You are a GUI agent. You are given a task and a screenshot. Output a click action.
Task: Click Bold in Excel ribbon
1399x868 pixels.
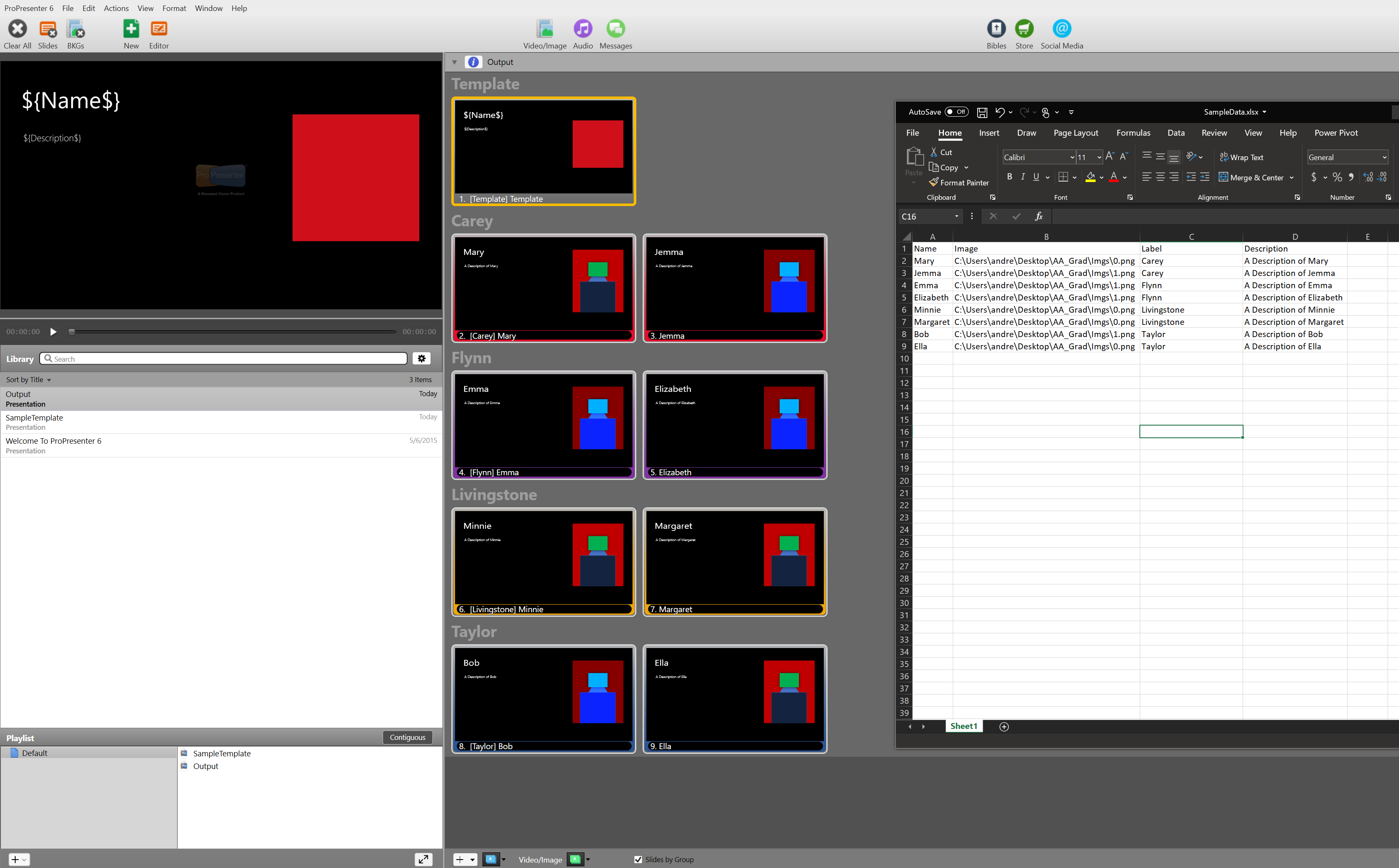[x=1009, y=177]
